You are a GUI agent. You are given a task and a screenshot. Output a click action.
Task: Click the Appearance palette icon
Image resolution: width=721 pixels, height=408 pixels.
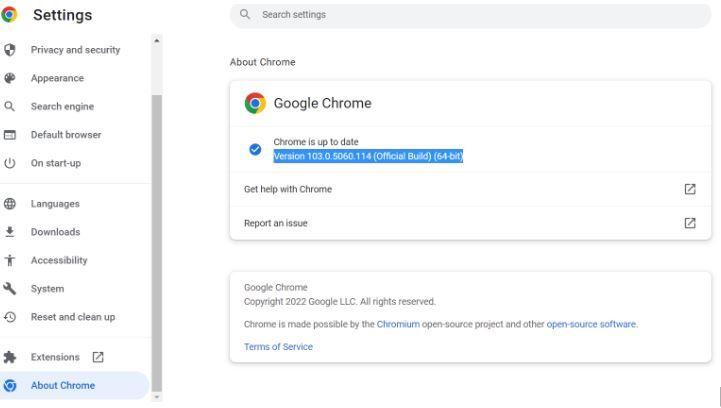coord(10,78)
